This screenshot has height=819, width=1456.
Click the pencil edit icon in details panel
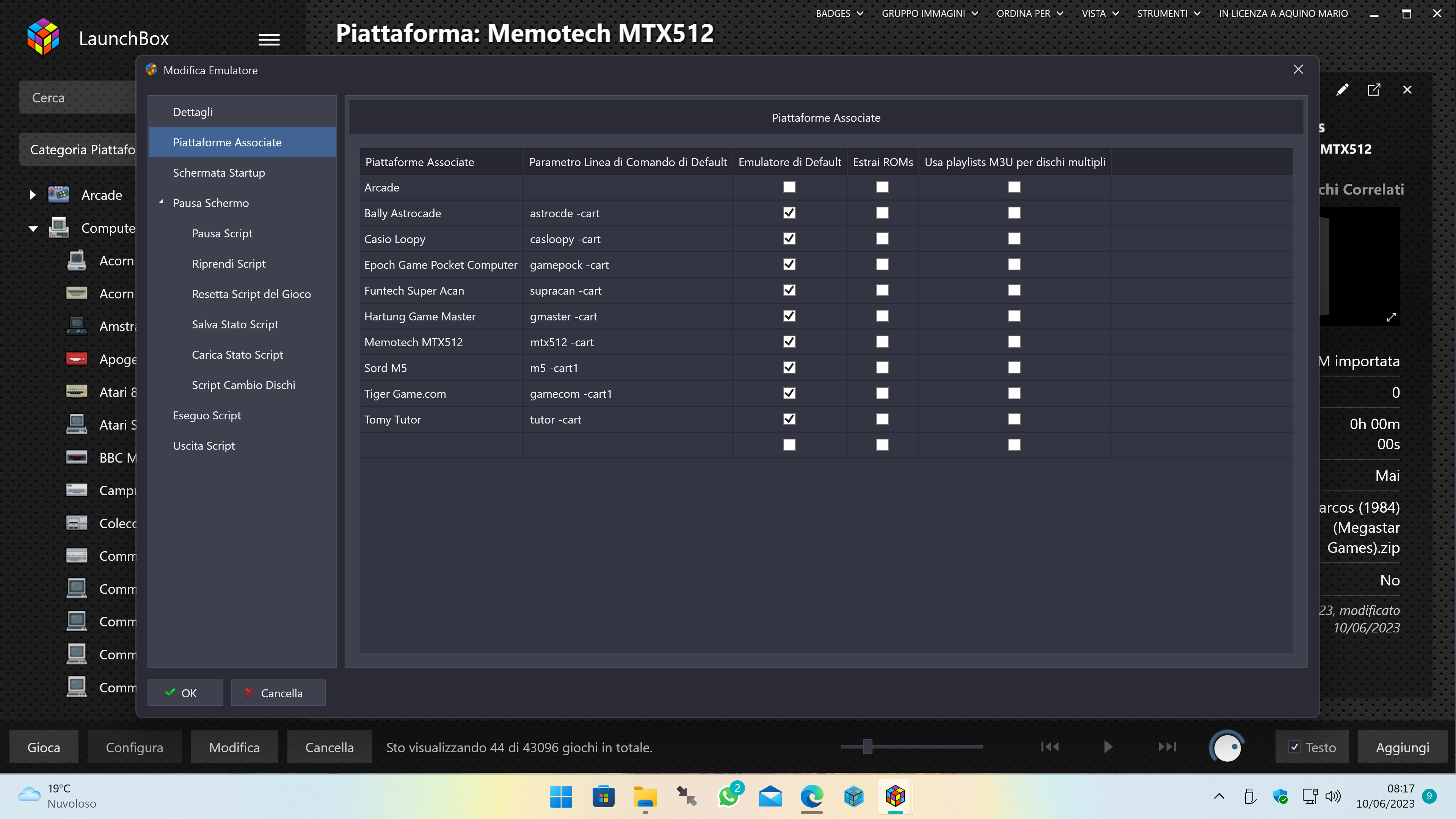point(1342,90)
